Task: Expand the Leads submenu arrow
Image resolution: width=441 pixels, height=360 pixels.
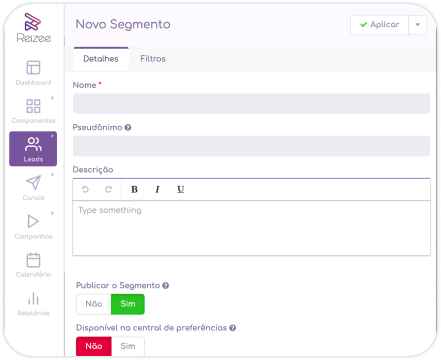Action: (x=52, y=136)
